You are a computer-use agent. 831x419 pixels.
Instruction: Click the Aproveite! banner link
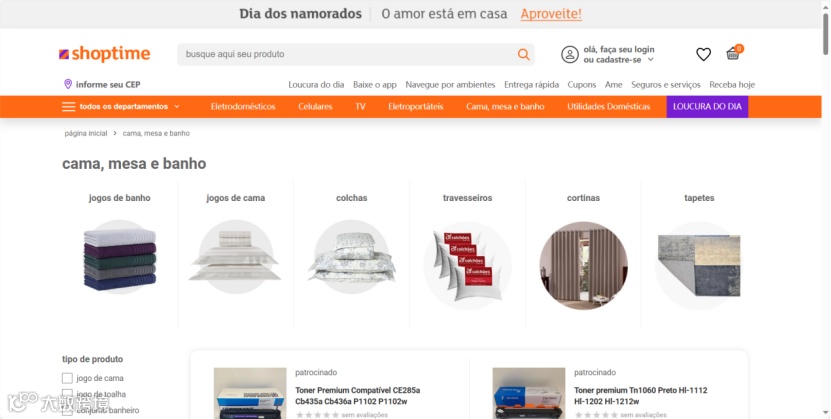click(551, 14)
